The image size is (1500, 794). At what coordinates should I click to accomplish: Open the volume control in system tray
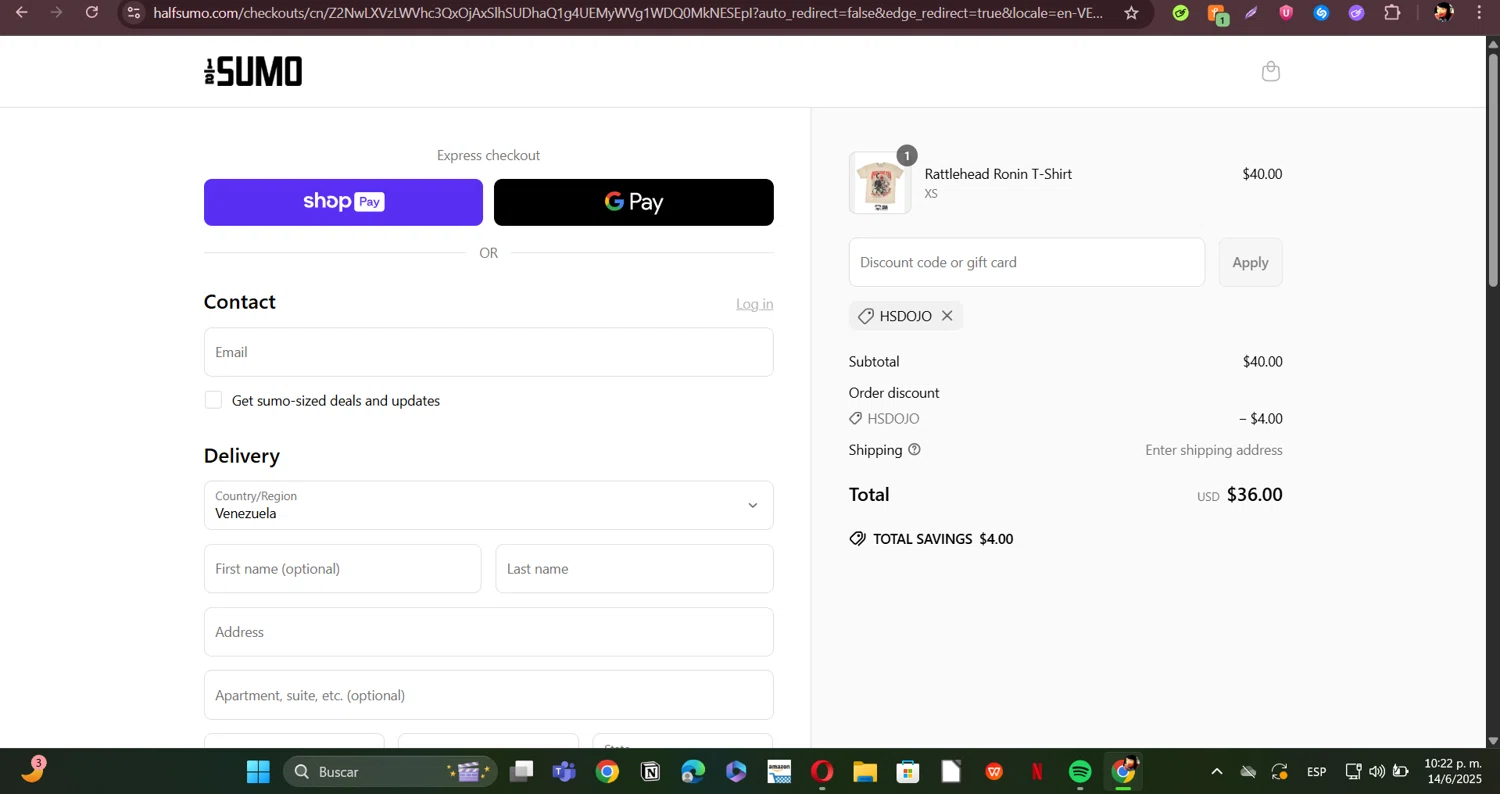pyautogui.click(x=1377, y=772)
